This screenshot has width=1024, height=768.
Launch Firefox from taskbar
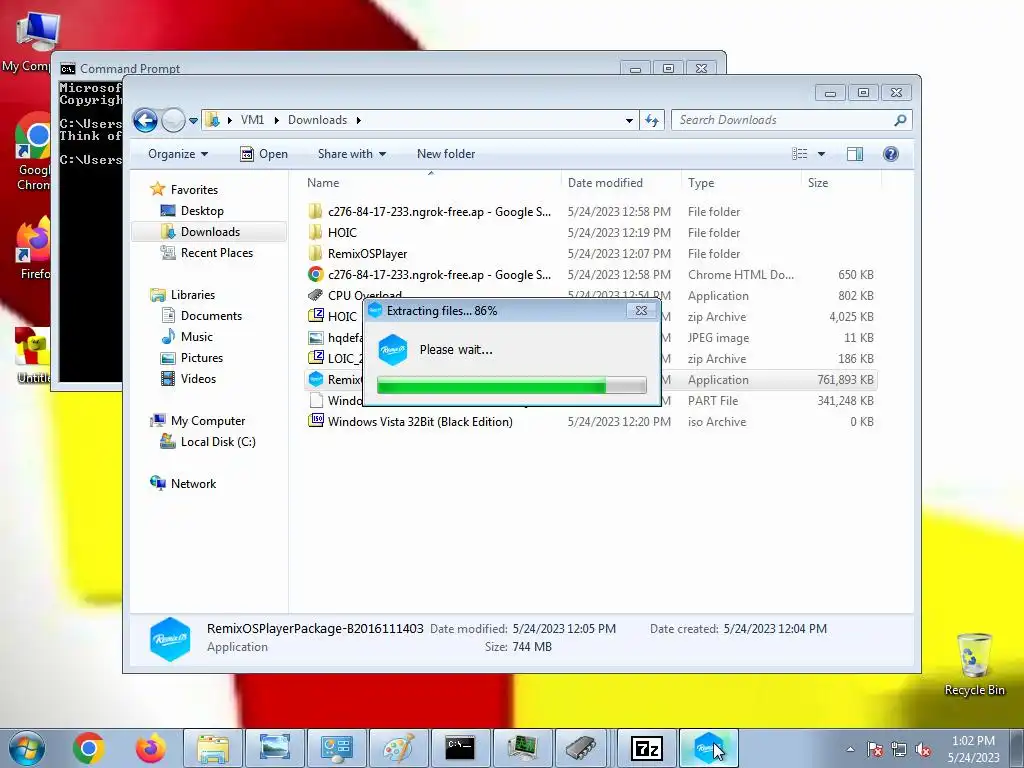151,748
